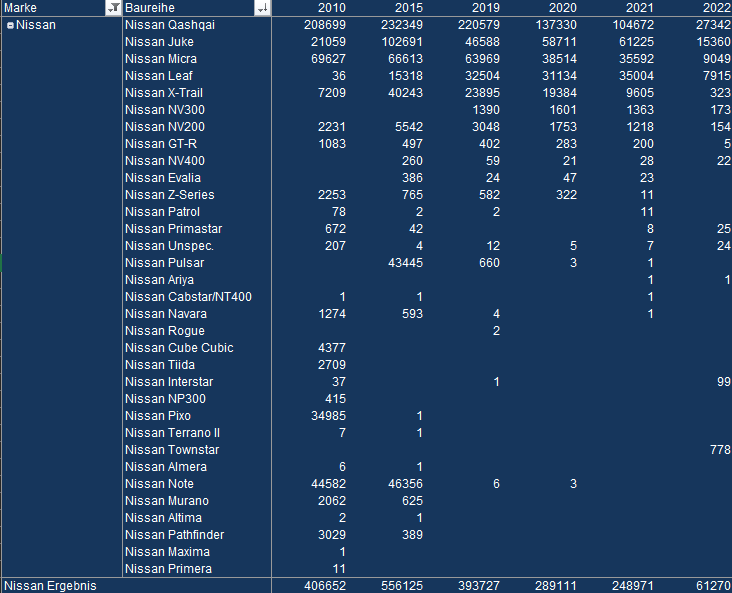Click the 2020 column header

click(563, 8)
